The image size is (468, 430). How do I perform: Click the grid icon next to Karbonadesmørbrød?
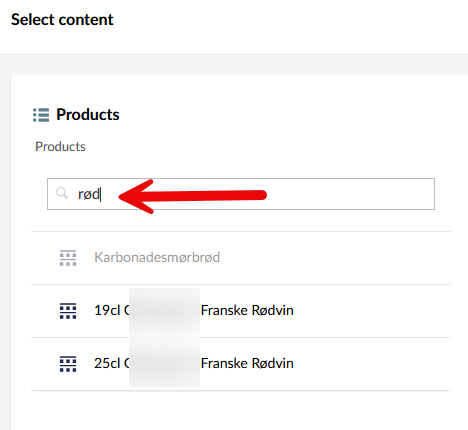click(x=68, y=258)
